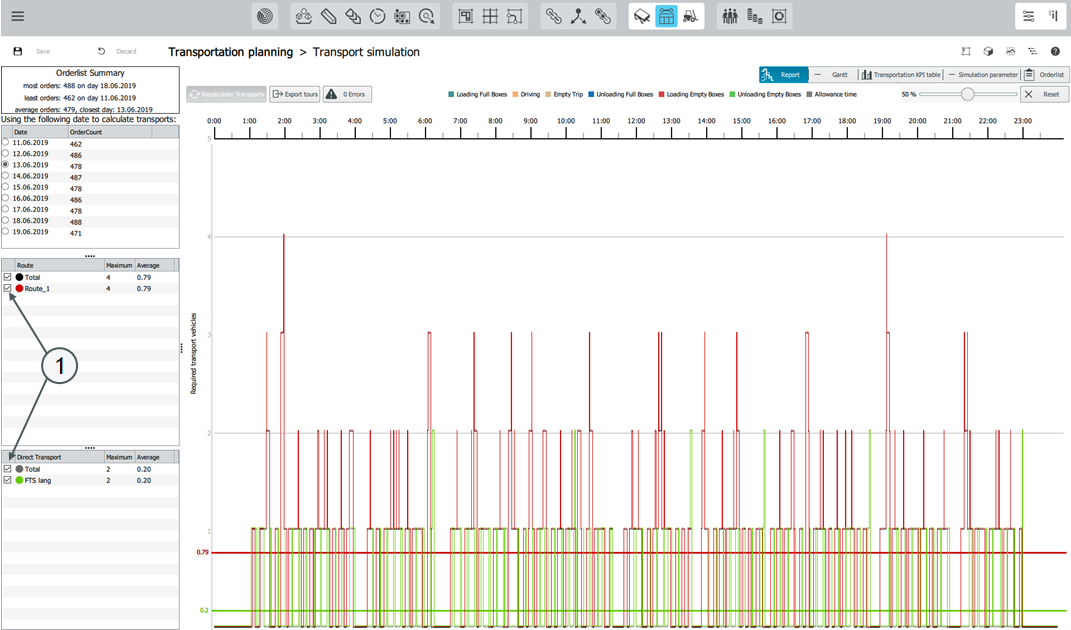
Task: Select the 18.06.2019 date radio button
Action: pos(5,221)
